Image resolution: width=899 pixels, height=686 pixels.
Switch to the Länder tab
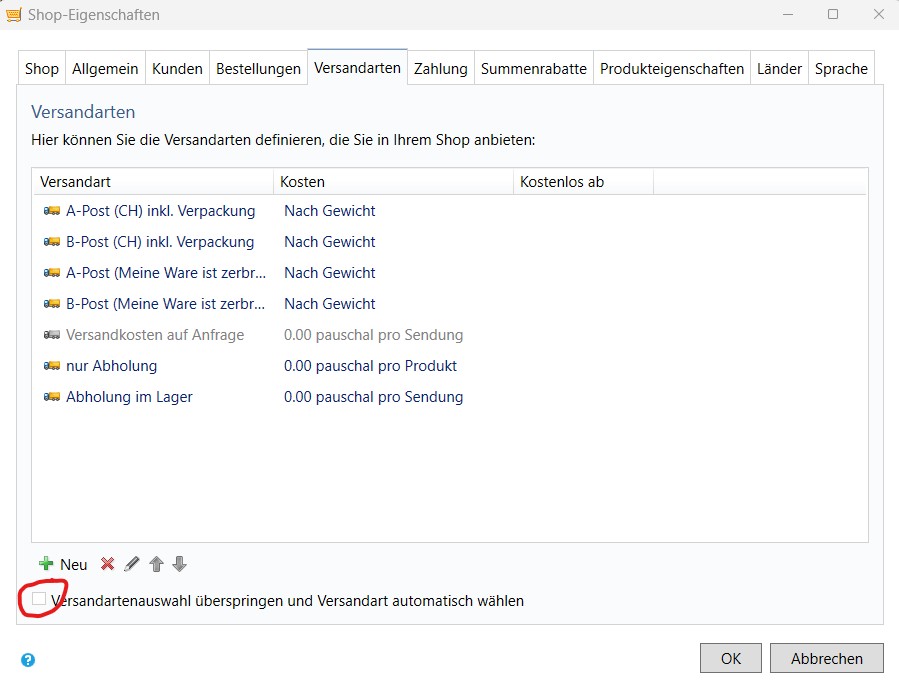(779, 68)
